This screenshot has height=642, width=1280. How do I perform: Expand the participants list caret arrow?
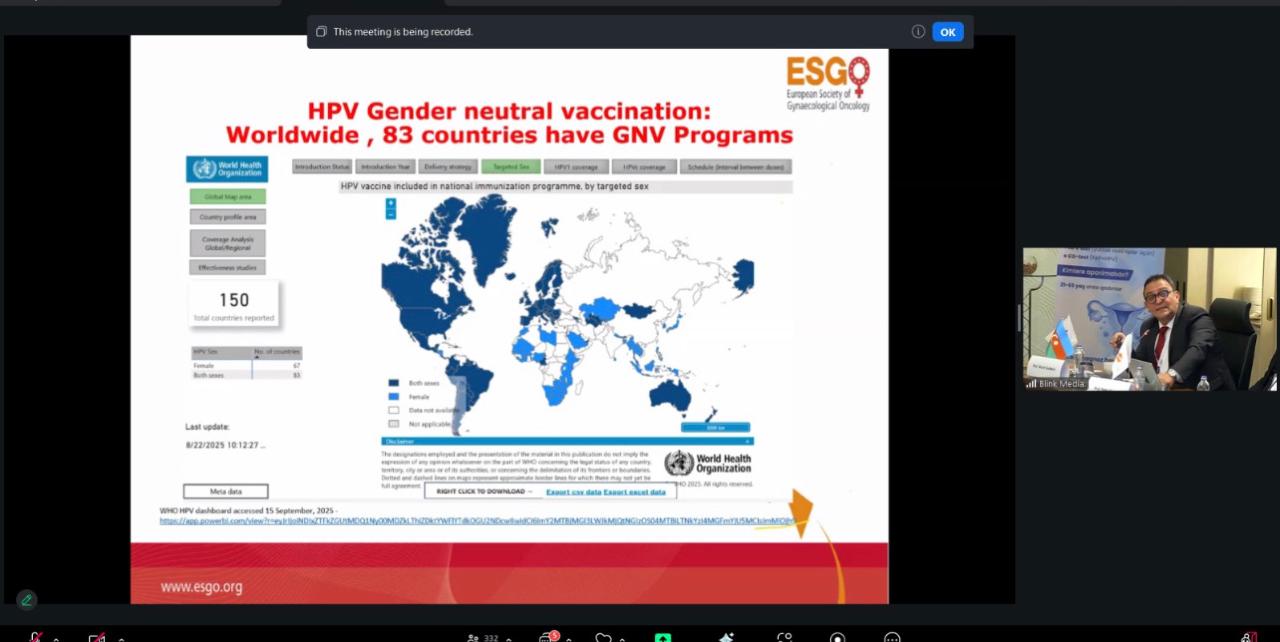tap(509, 639)
